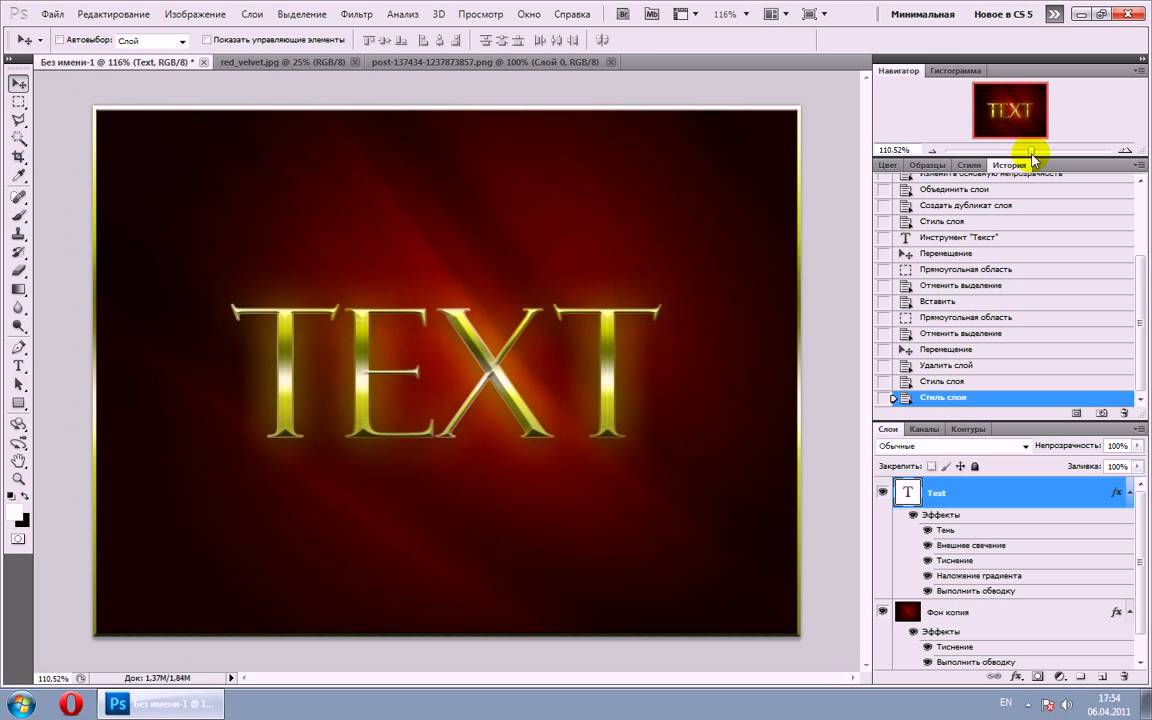Select the History Brush tool
The width and height of the screenshot is (1152, 720).
(18, 253)
